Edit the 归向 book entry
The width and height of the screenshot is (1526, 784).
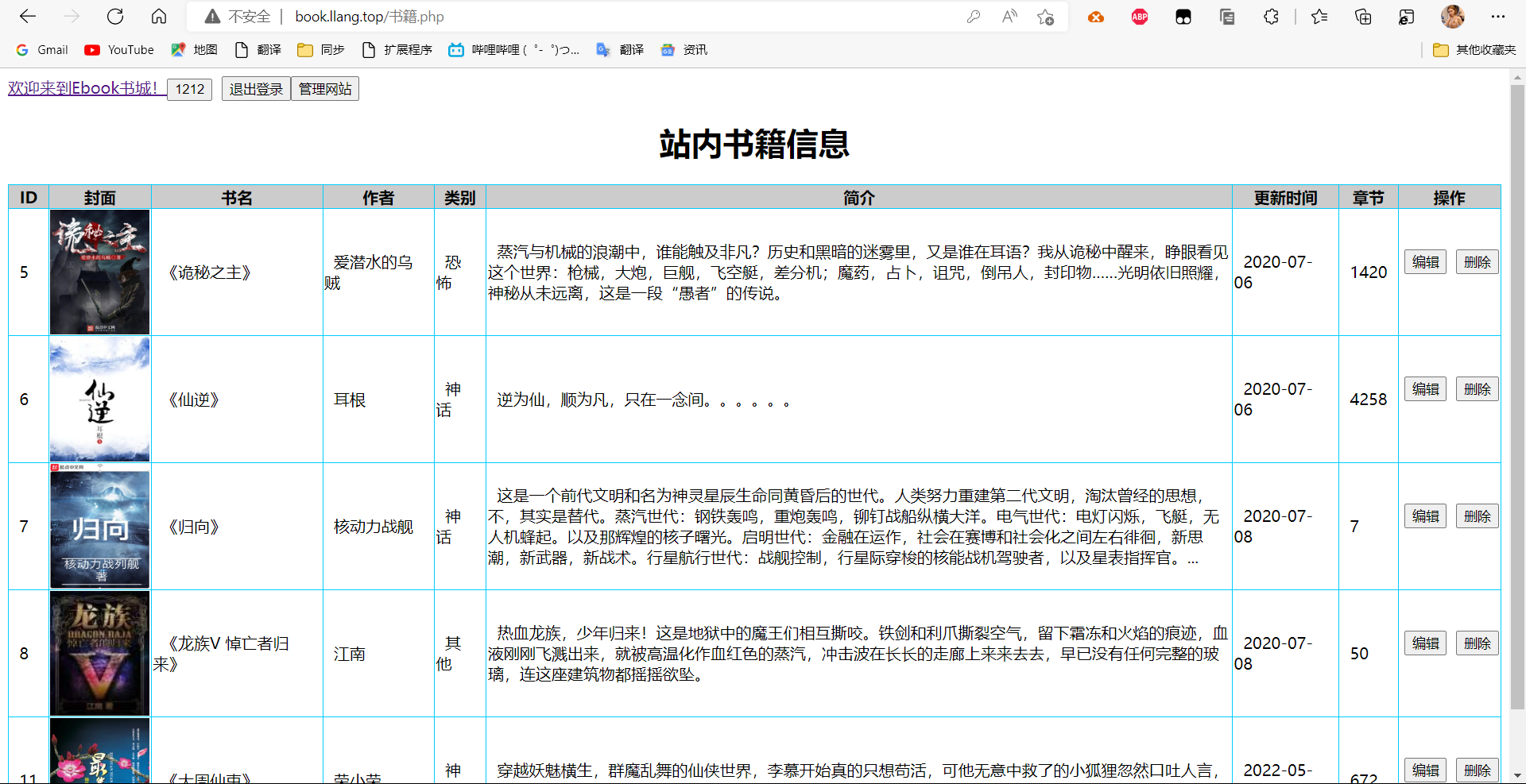click(x=1425, y=516)
